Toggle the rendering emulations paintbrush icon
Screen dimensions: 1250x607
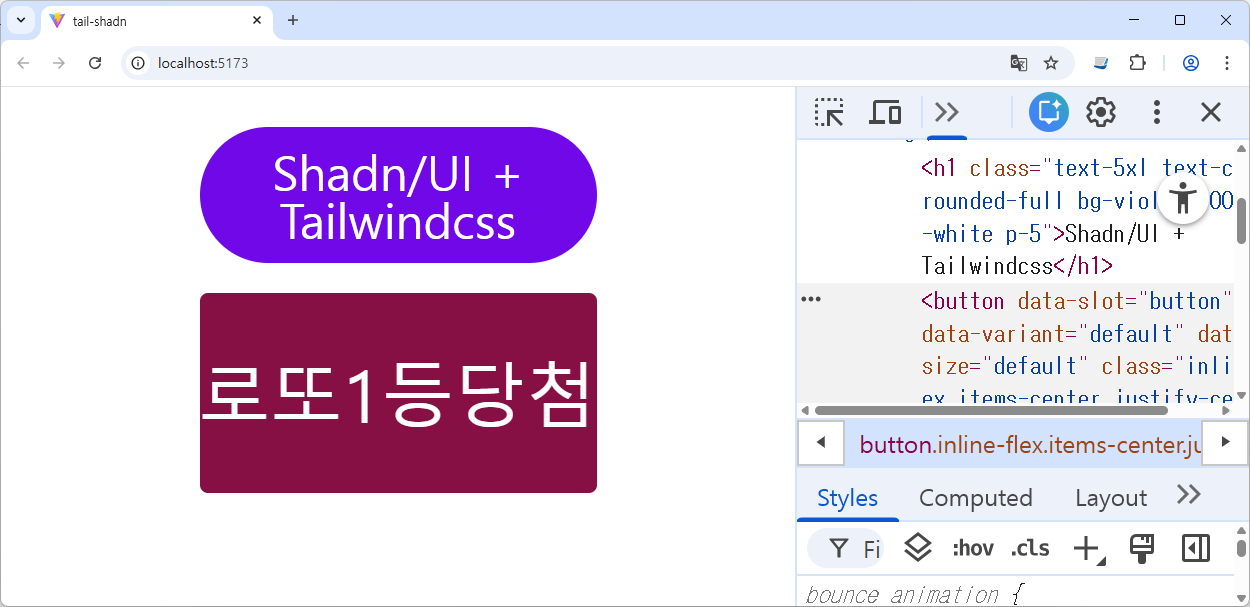click(1141, 547)
